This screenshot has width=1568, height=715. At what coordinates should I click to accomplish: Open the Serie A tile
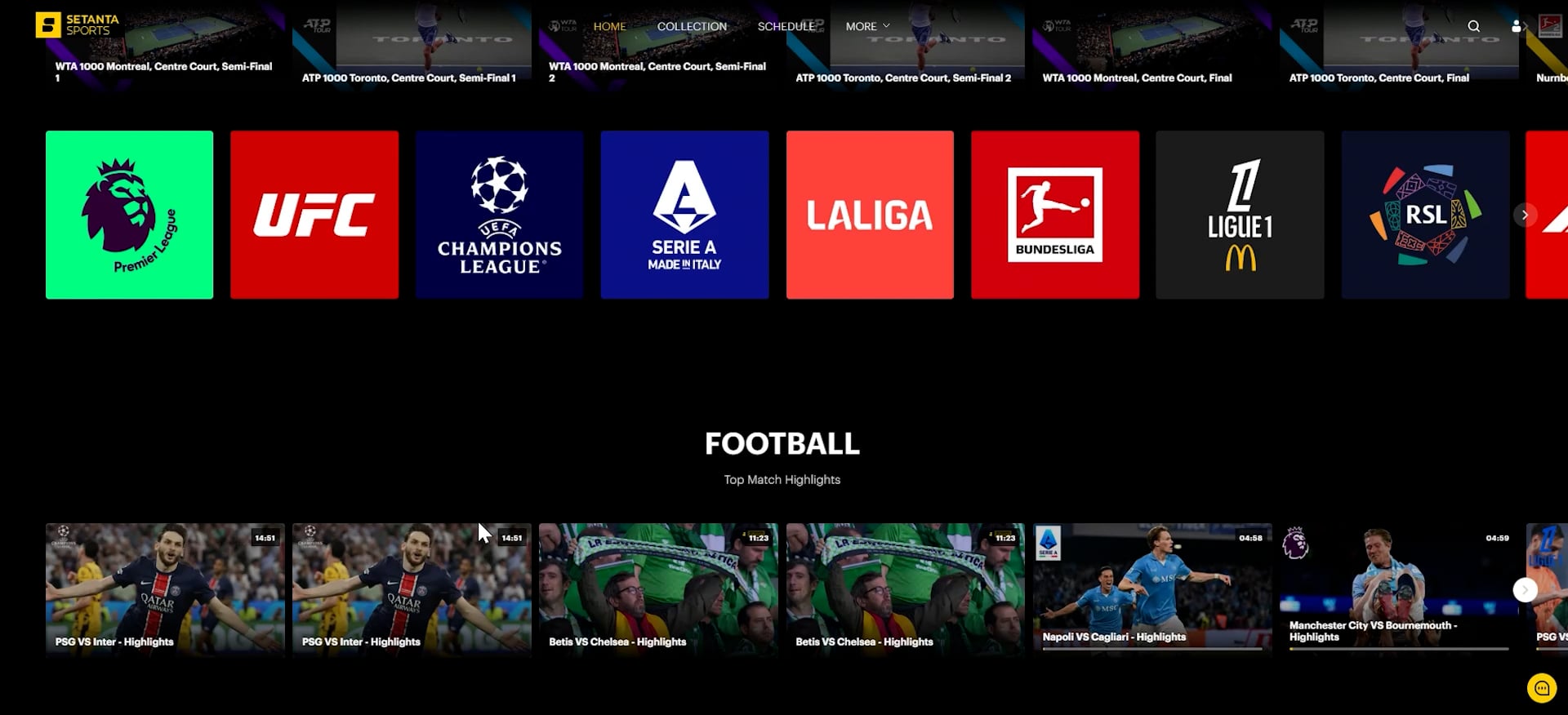pos(684,215)
